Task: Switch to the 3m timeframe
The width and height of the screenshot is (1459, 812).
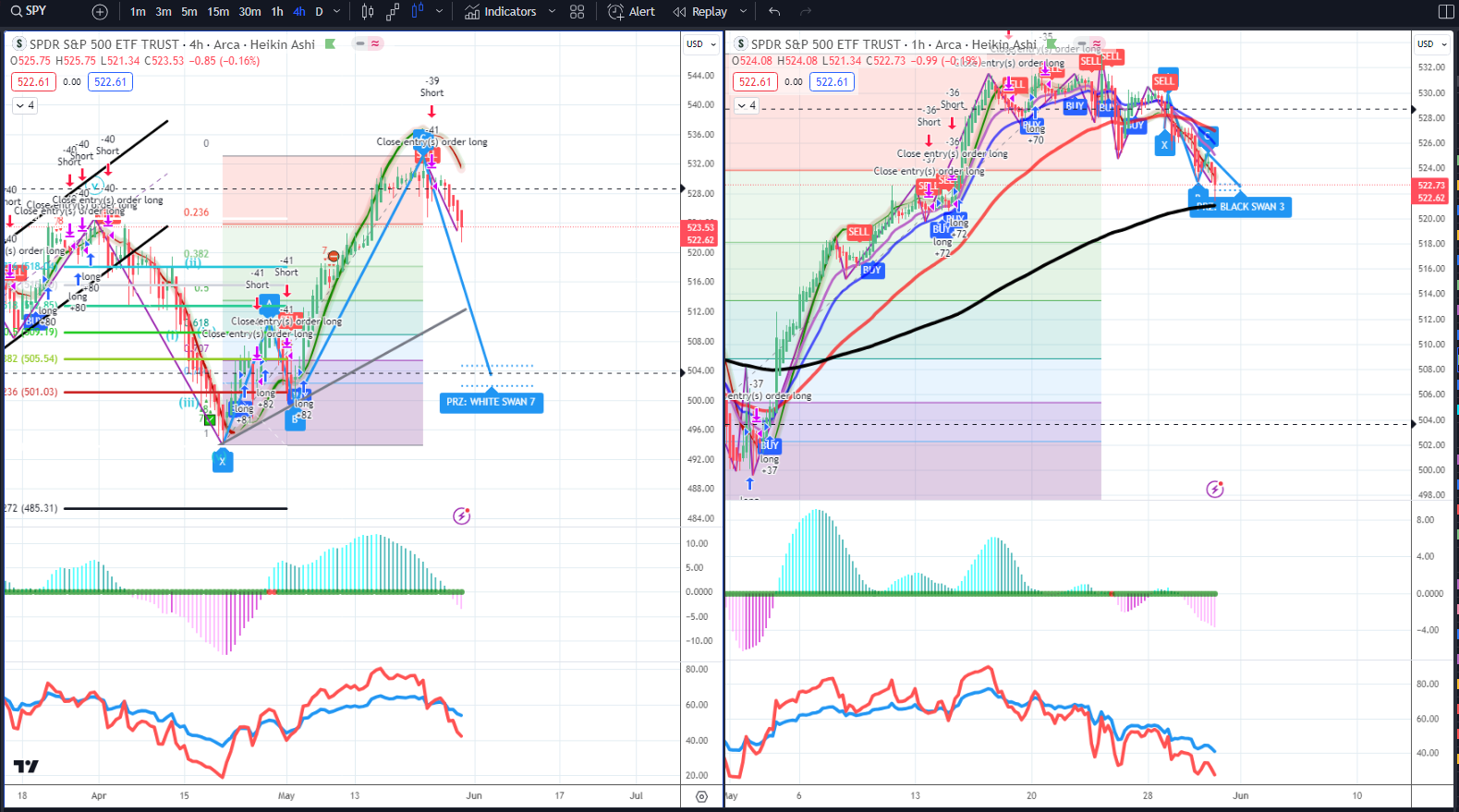Action: tap(164, 12)
